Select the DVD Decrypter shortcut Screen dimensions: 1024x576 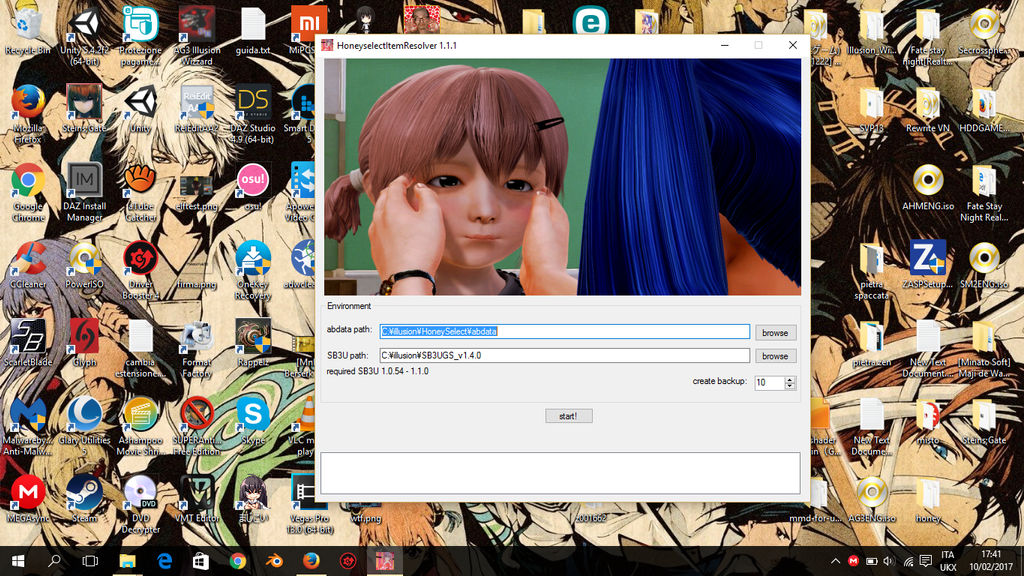click(x=140, y=505)
